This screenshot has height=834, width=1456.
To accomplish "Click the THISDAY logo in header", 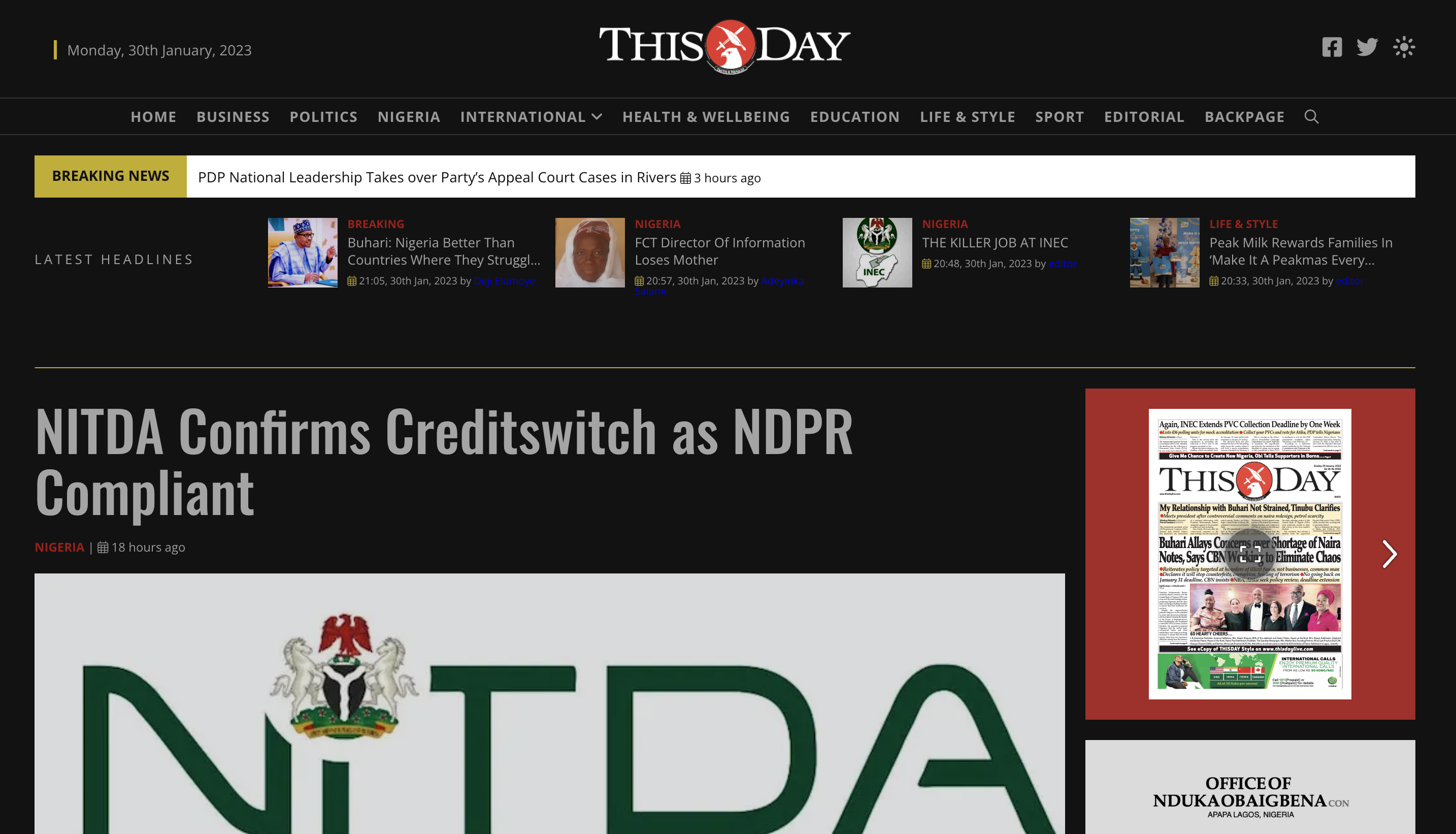I will click(724, 47).
